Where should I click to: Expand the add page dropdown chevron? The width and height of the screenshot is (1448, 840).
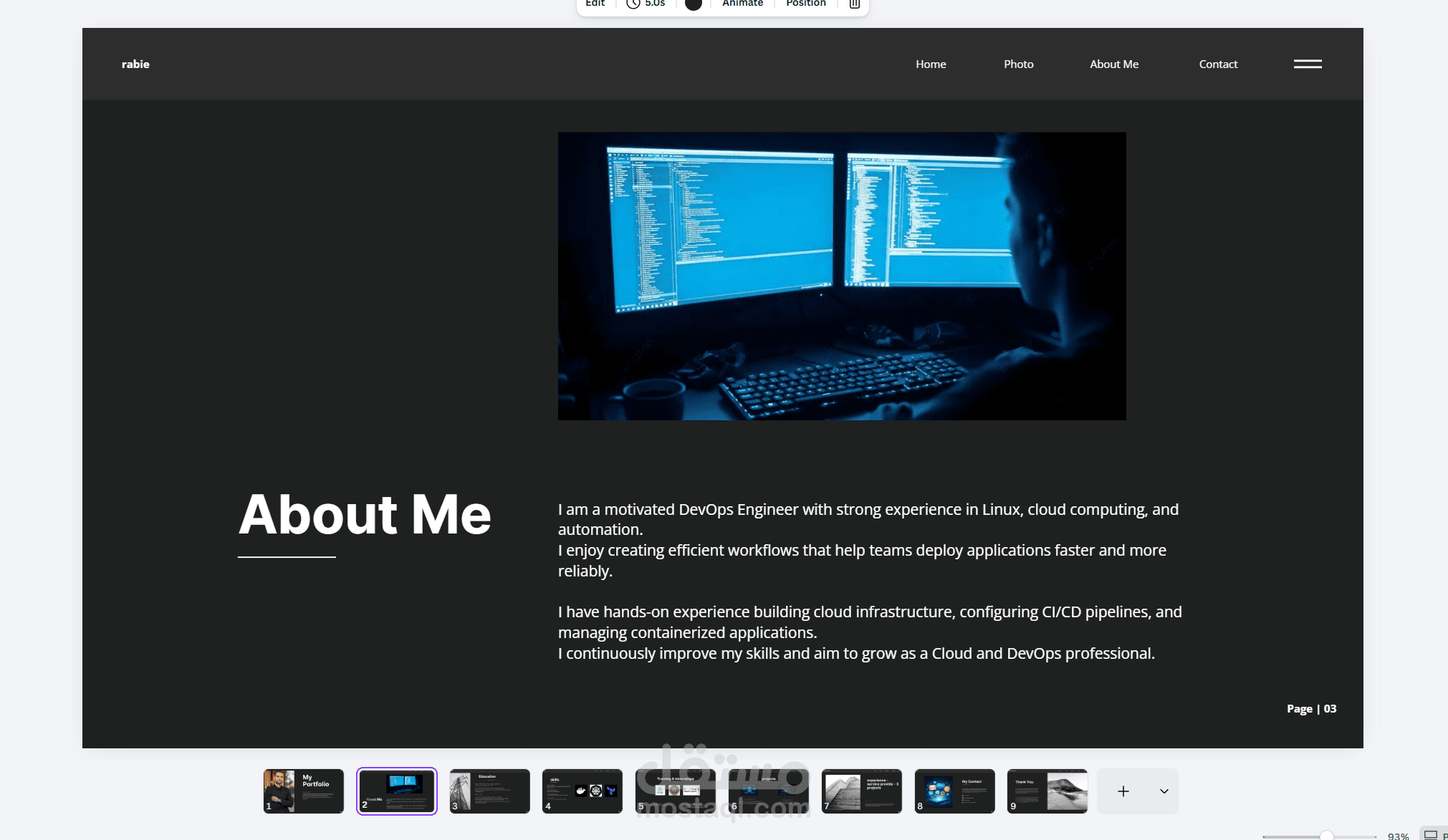tap(1164, 791)
